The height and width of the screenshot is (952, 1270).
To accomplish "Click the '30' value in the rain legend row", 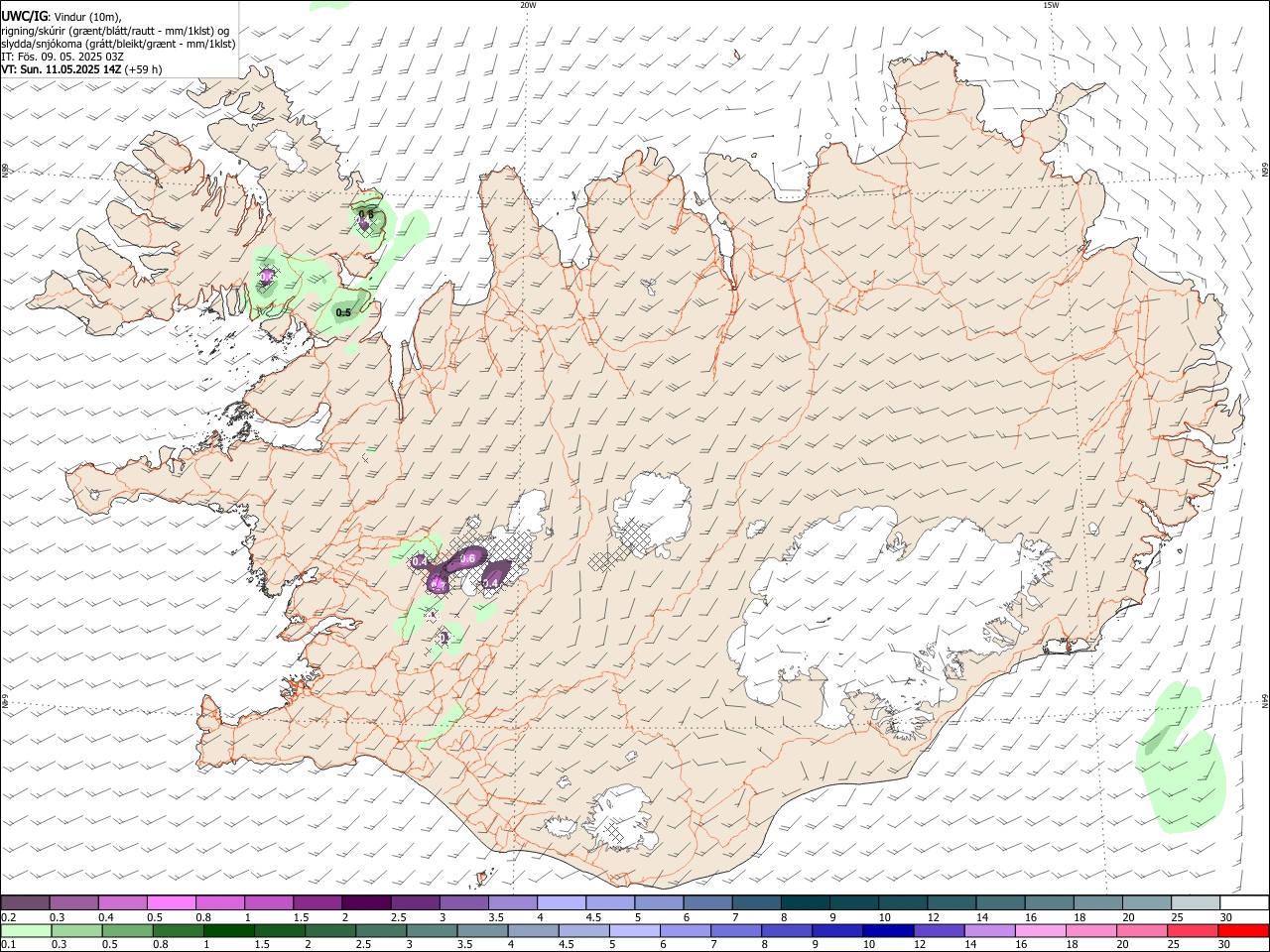I will point(1224,944).
